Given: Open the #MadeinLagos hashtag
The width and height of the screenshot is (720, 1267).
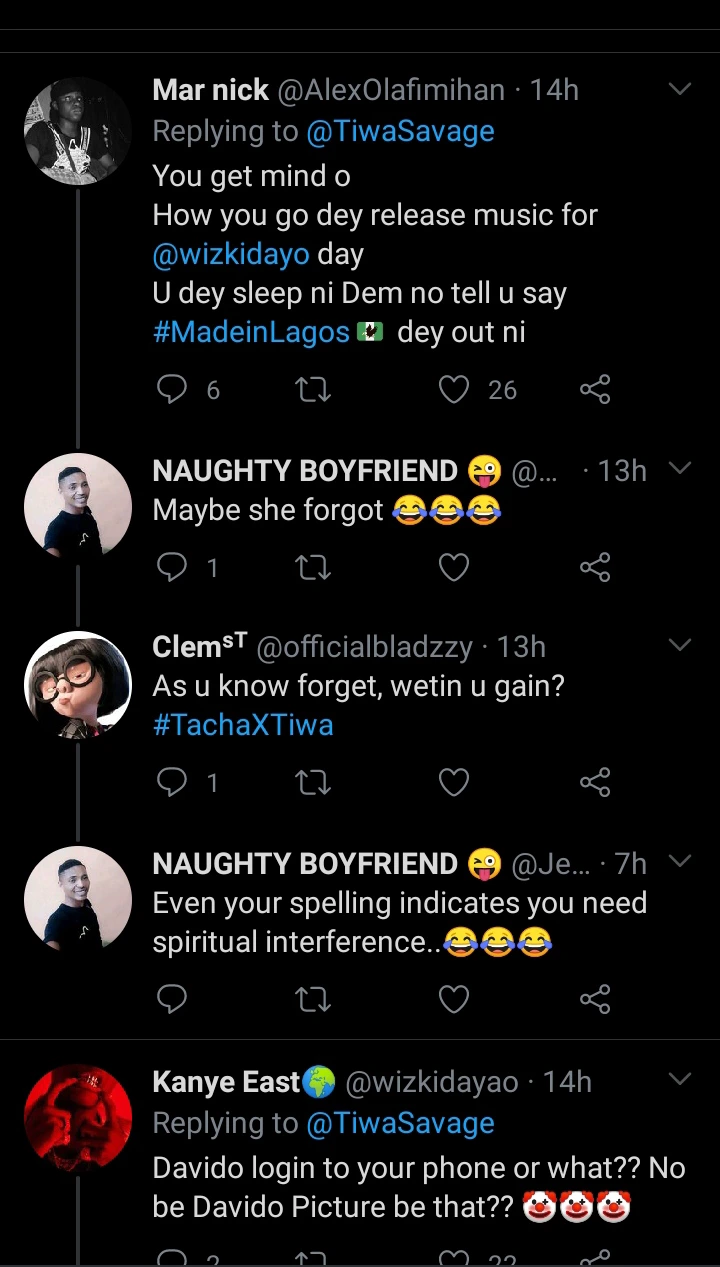Looking at the screenshot, I should point(252,333).
